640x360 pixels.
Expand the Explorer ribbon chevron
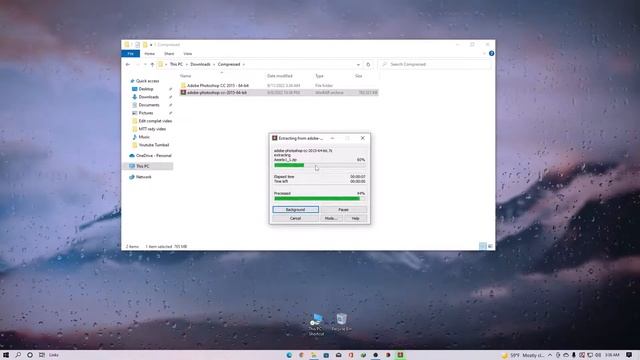tap(484, 53)
